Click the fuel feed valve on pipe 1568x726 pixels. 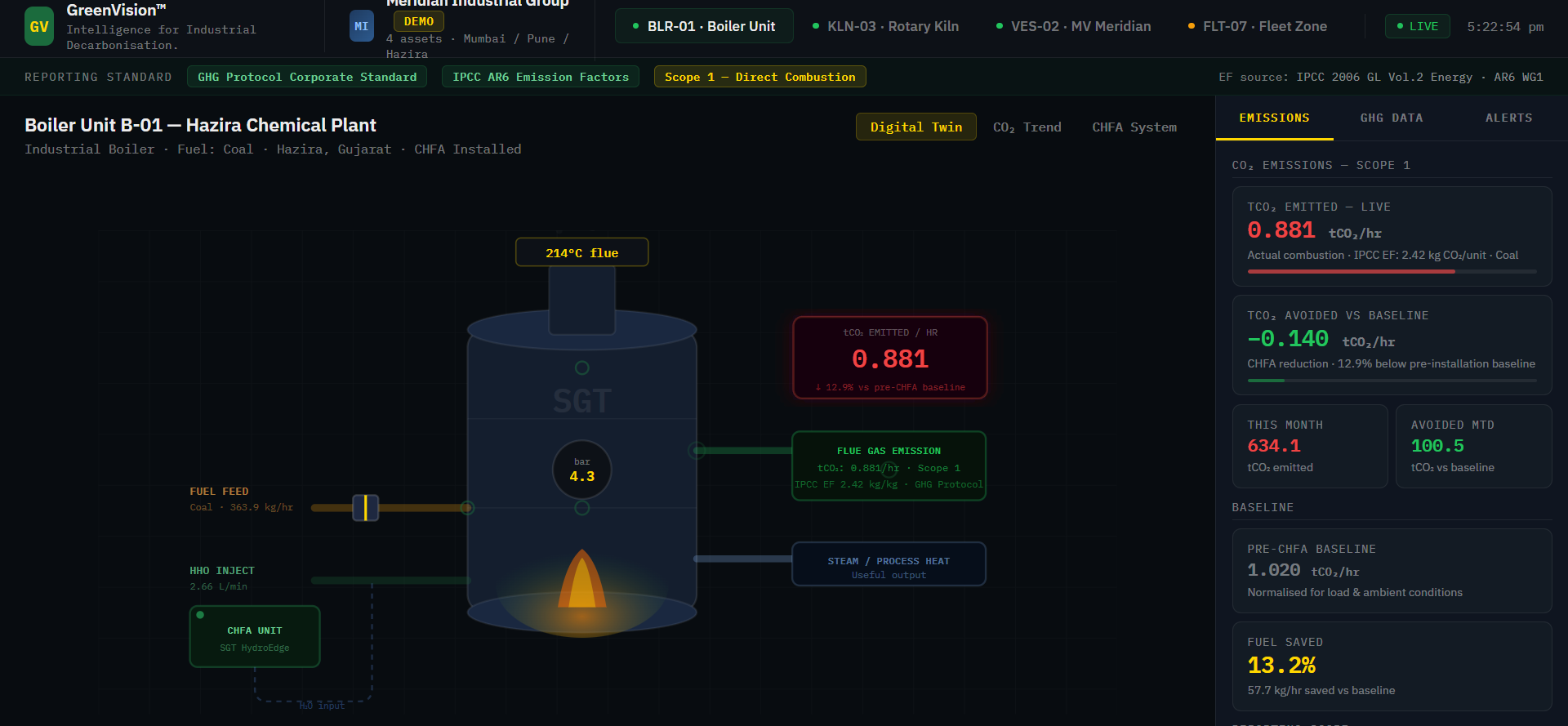[x=365, y=508]
